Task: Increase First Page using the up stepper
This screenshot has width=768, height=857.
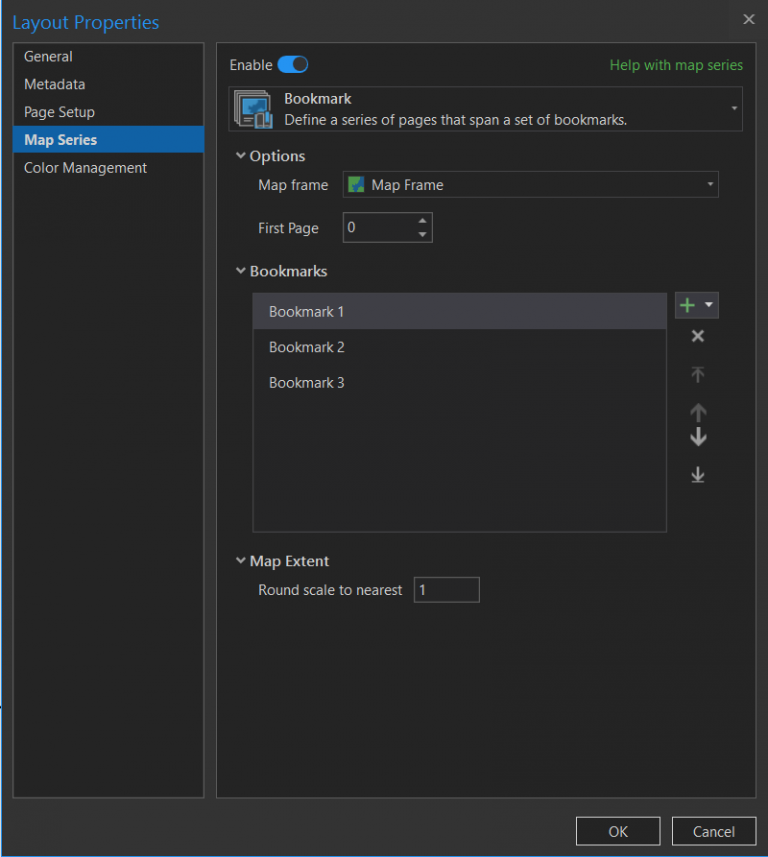Action: tap(423, 222)
